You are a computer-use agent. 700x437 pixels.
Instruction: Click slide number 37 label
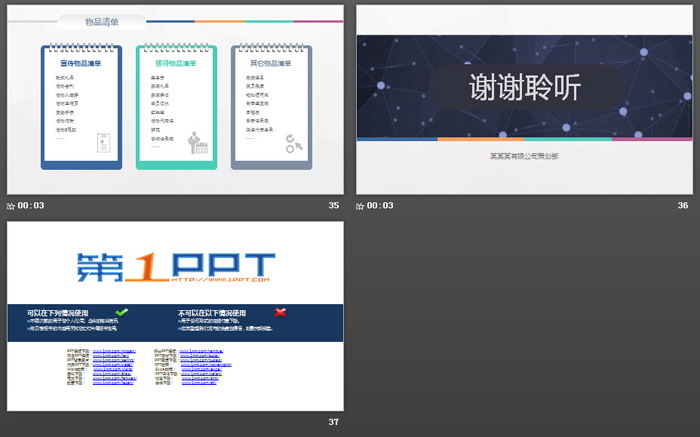coord(333,422)
